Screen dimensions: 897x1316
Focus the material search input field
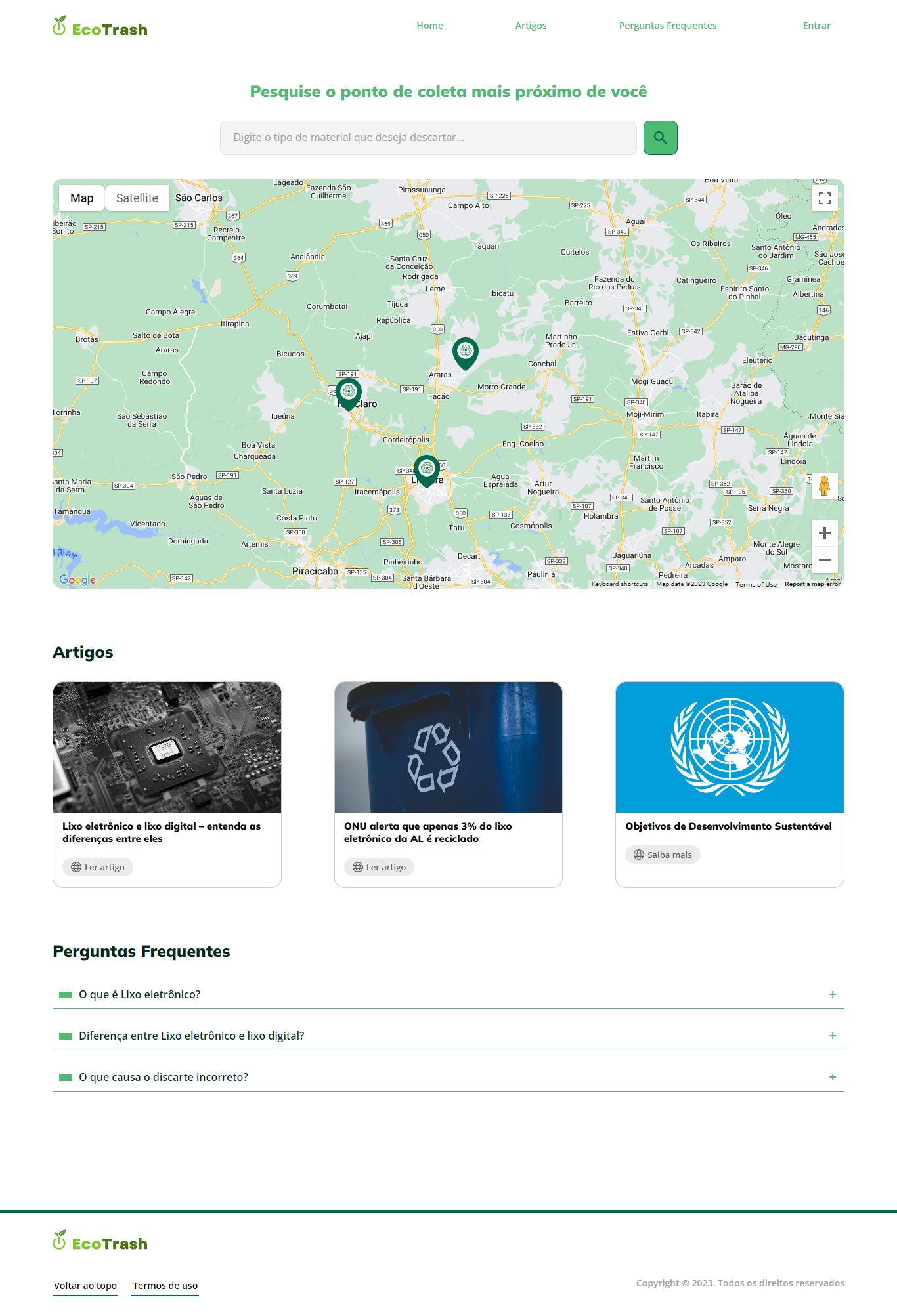(428, 138)
